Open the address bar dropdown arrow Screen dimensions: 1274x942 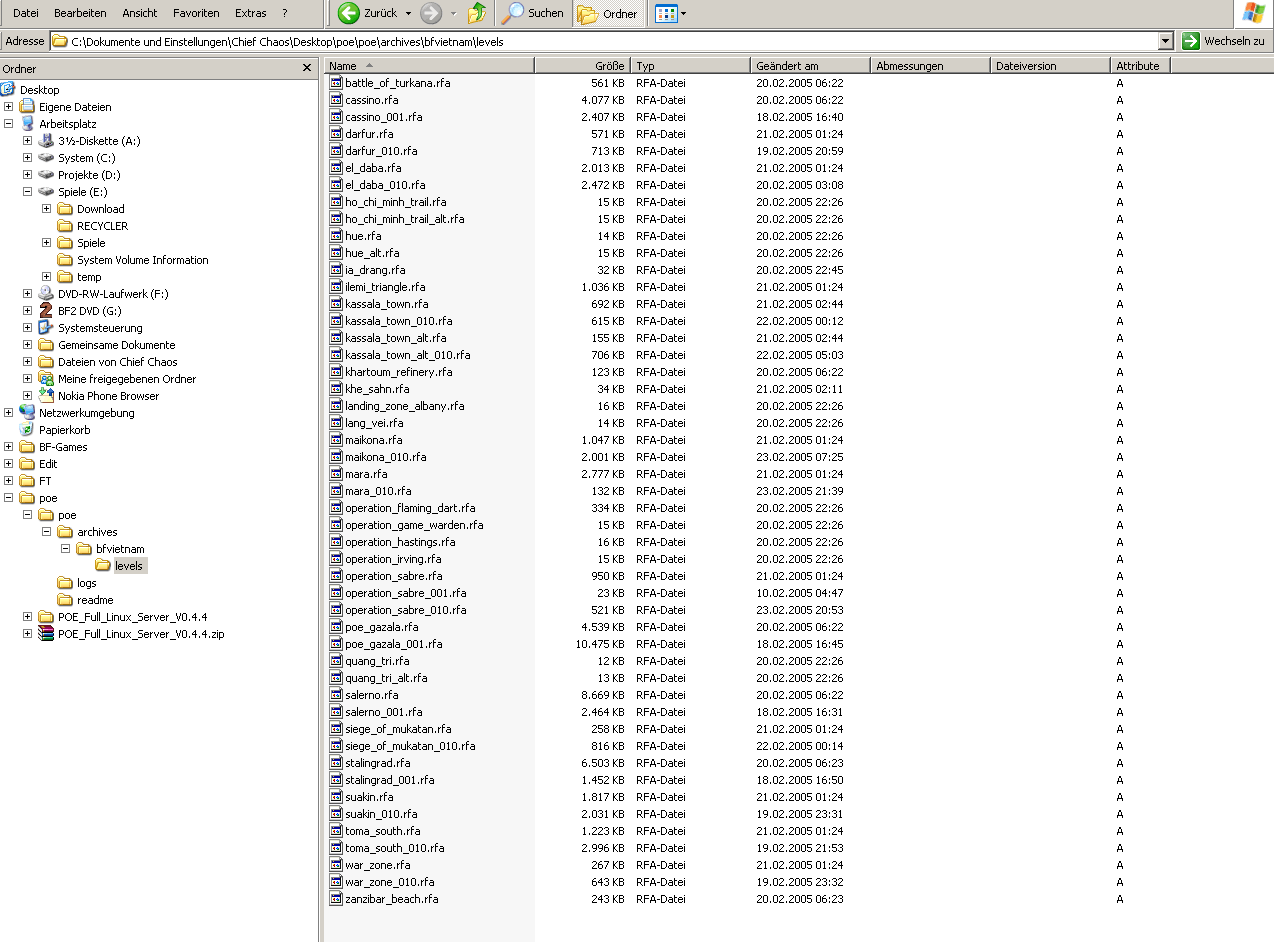coord(1165,41)
